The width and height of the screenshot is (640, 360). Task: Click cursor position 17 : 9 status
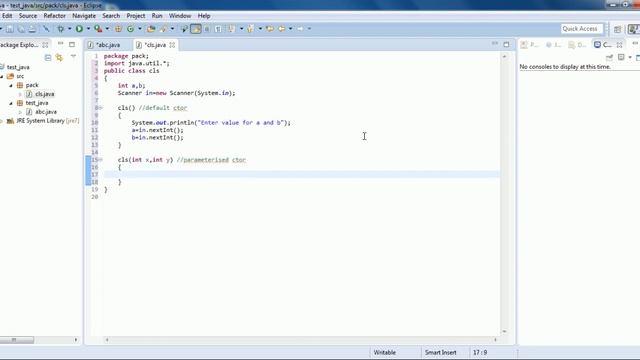coord(480,352)
